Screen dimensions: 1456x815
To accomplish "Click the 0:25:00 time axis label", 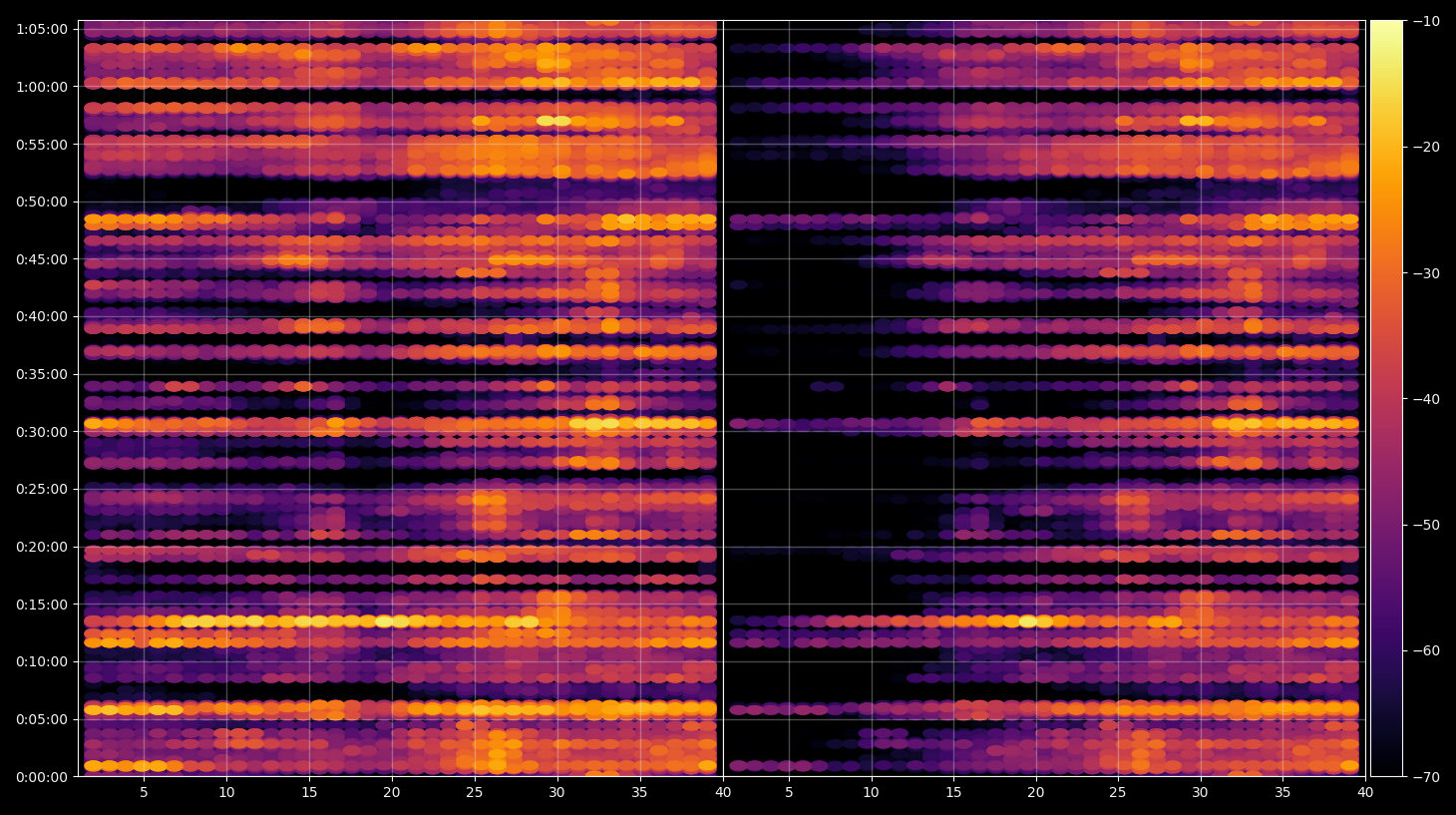I will 42,489.
